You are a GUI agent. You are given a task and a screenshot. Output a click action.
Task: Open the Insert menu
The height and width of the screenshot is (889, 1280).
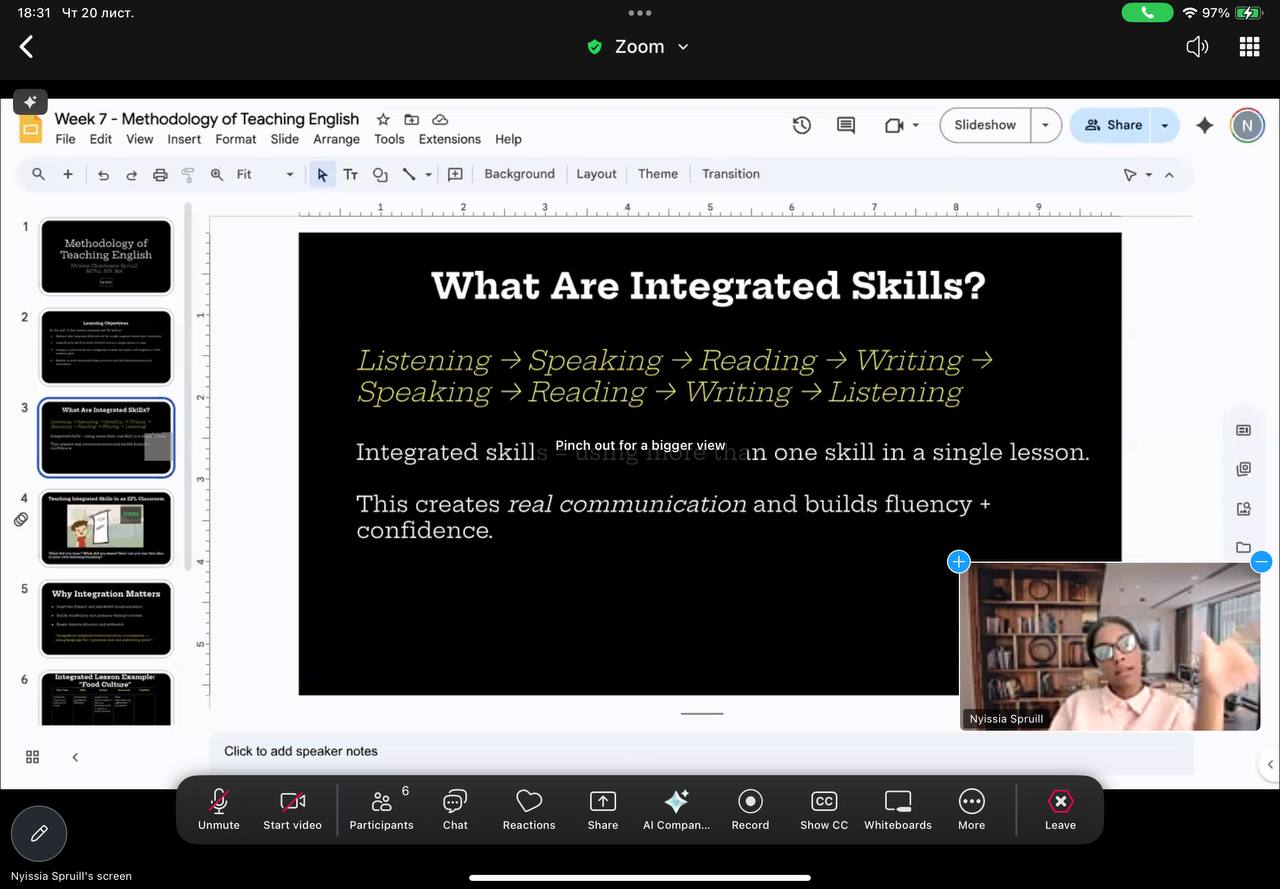pyautogui.click(x=184, y=139)
